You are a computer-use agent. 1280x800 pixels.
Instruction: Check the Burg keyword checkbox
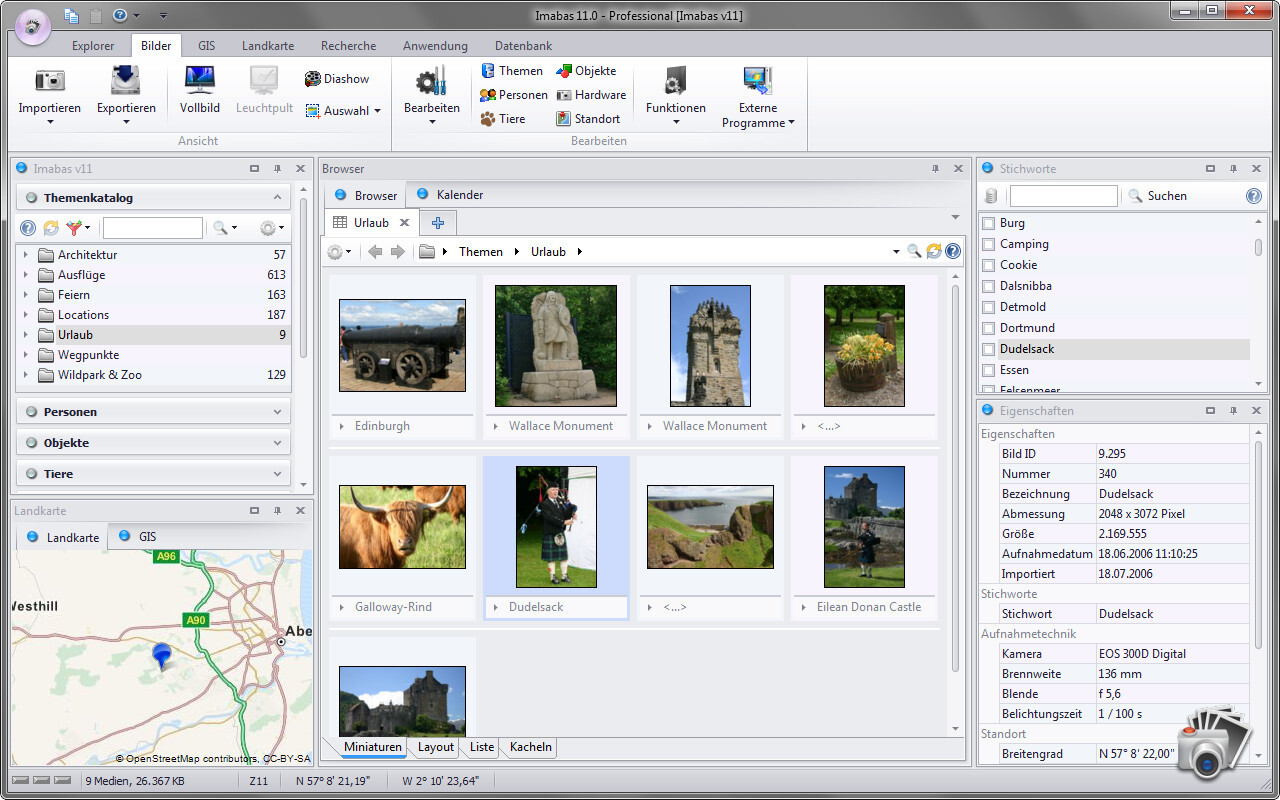click(x=989, y=223)
